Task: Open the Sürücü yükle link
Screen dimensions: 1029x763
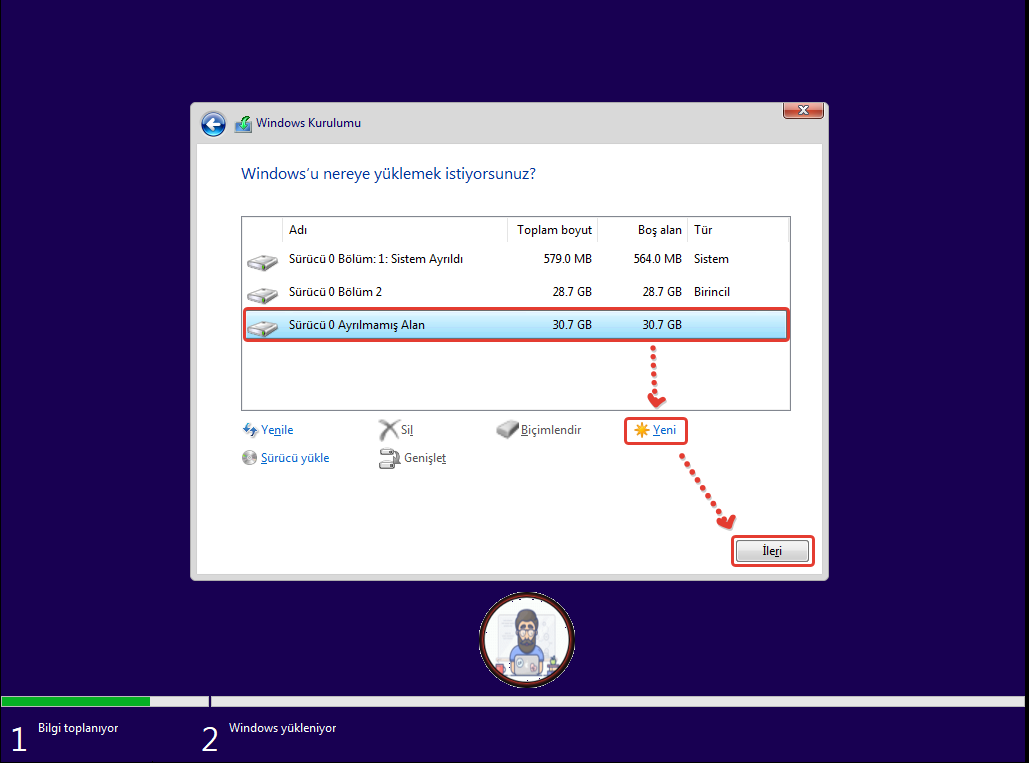Action: tap(295, 458)
